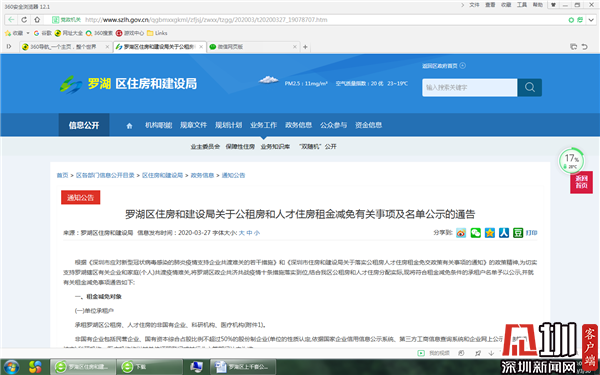
Task: Click the red 返回首页 button
Action: [581, 182]
